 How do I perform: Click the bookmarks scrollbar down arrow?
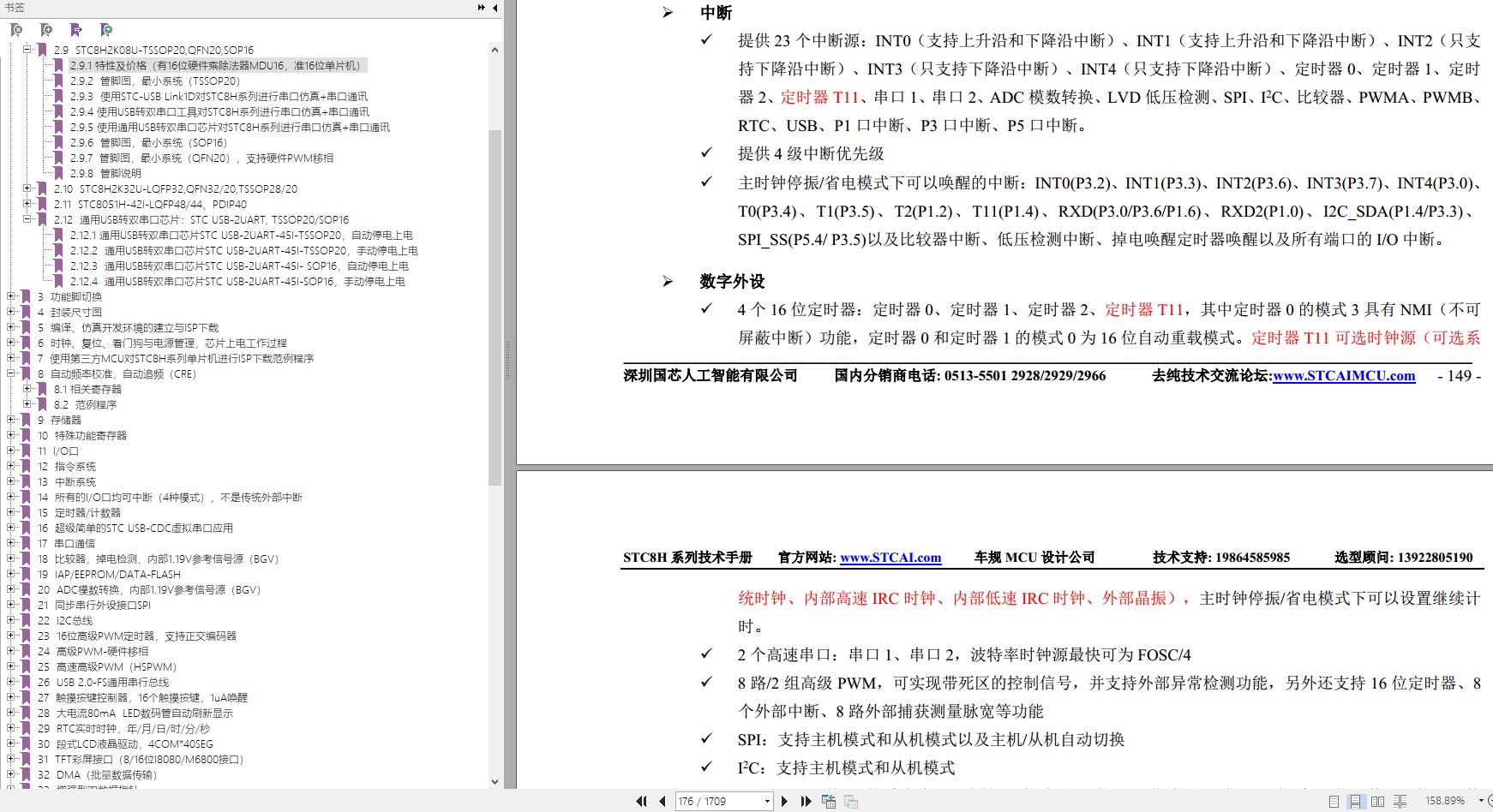coord(495,781)
